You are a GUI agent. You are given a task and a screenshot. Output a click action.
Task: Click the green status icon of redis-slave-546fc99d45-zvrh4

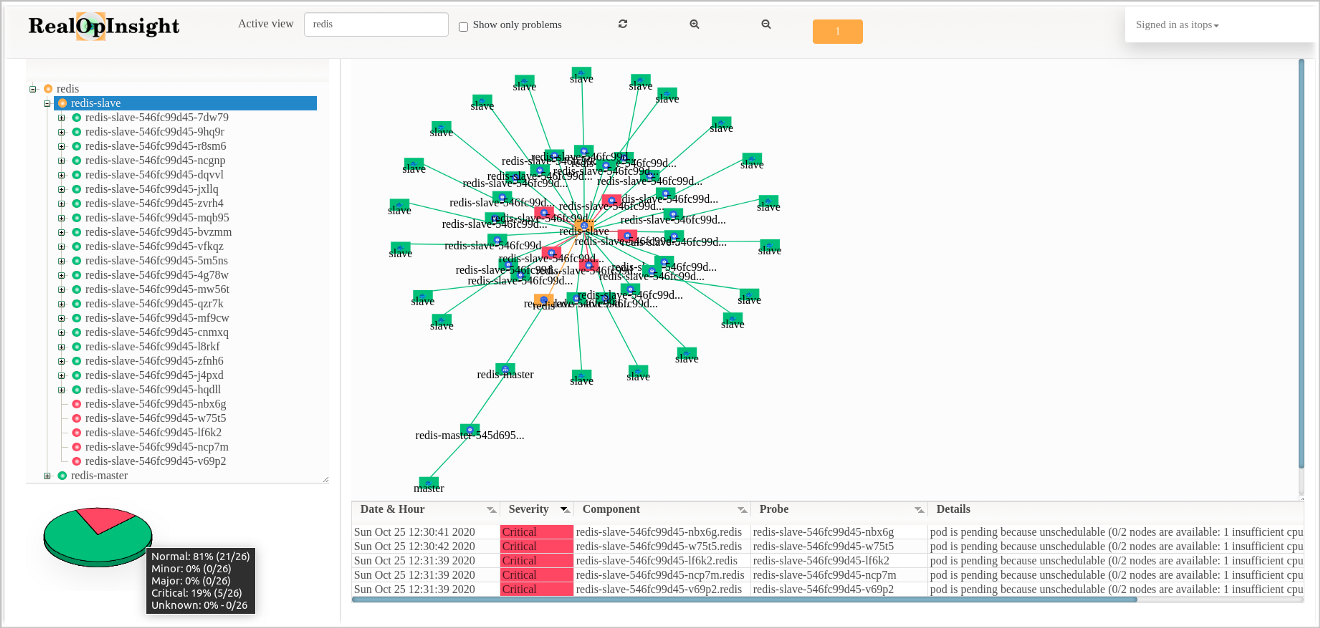tap(76, 203)
